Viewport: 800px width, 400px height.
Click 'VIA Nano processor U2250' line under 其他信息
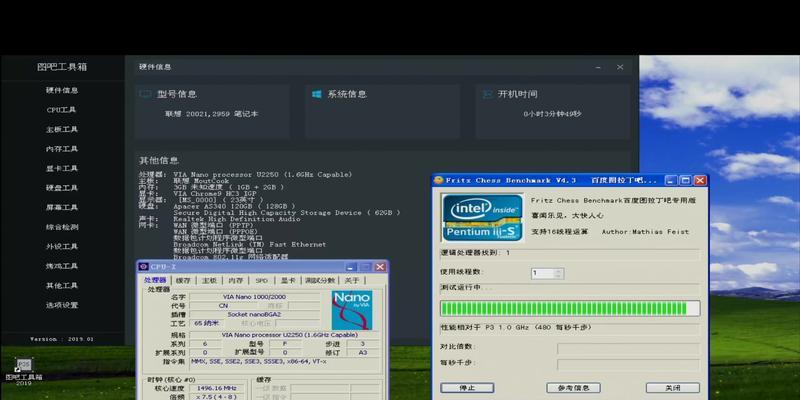click(x=263, y=174)
